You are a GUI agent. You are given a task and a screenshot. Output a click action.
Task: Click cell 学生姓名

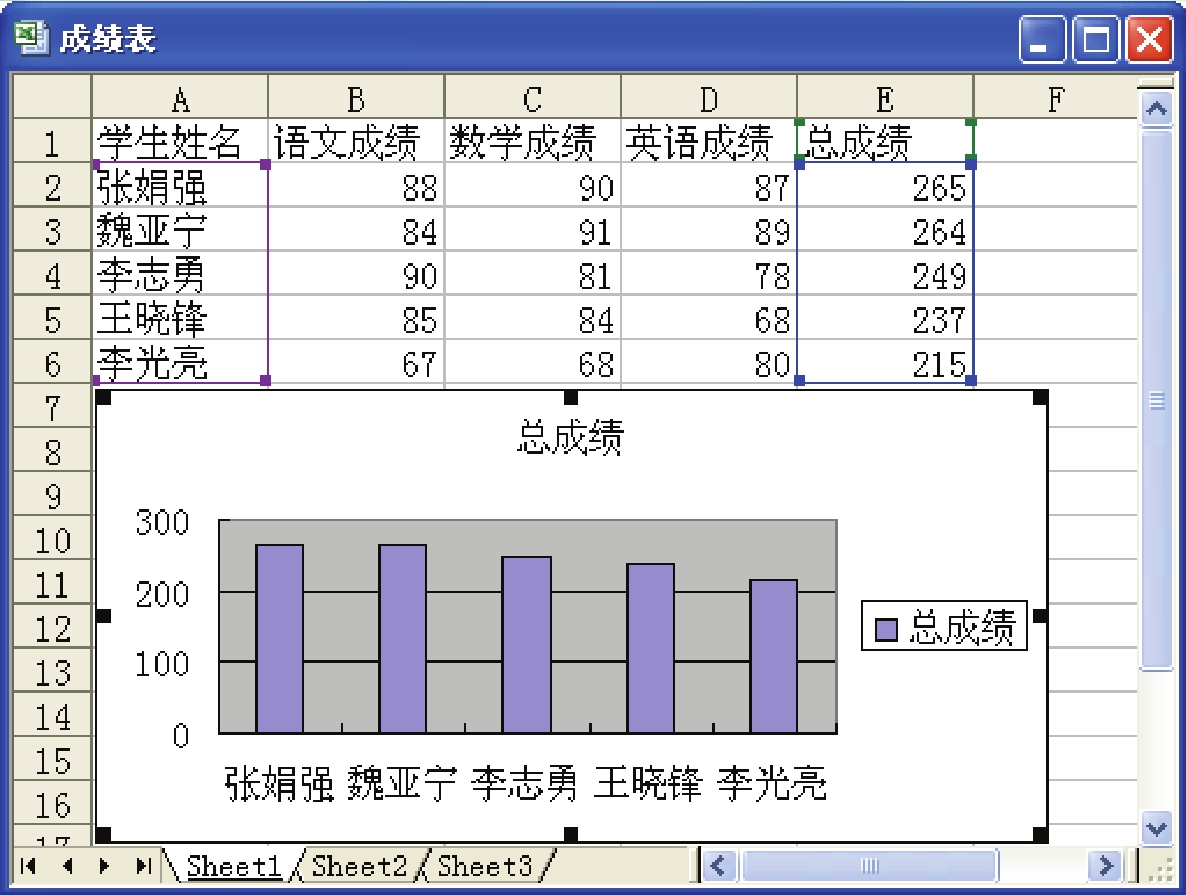pos(180,141)
